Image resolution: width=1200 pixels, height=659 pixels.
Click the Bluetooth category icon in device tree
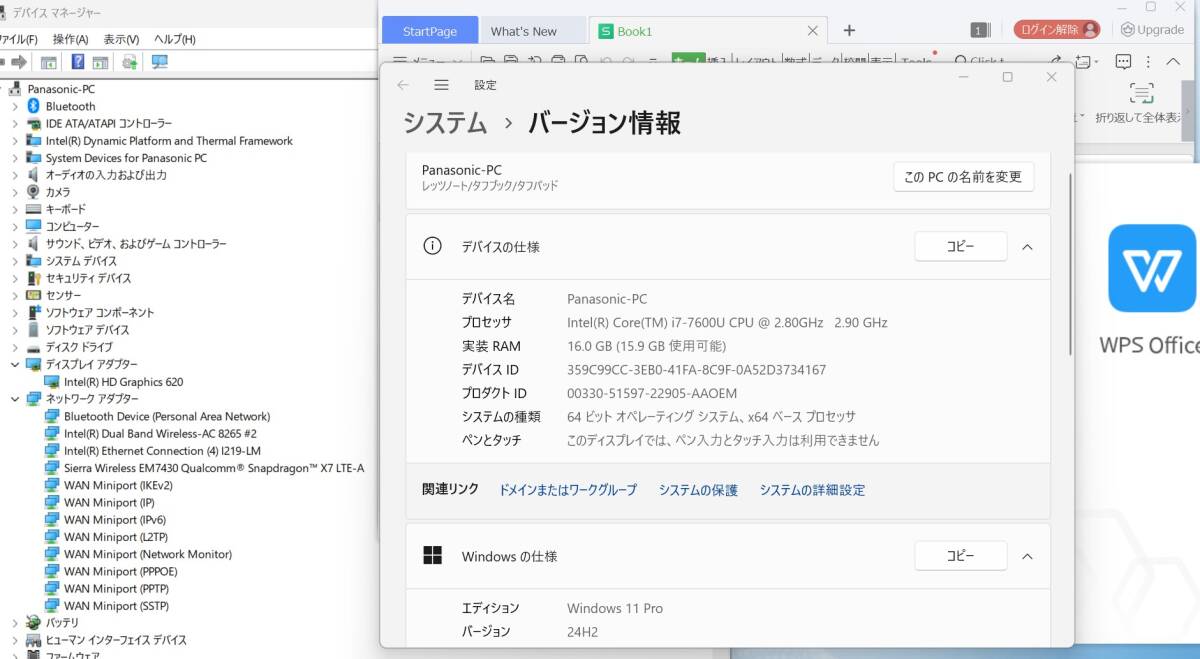pyautogui.click(x=33, y=106)
